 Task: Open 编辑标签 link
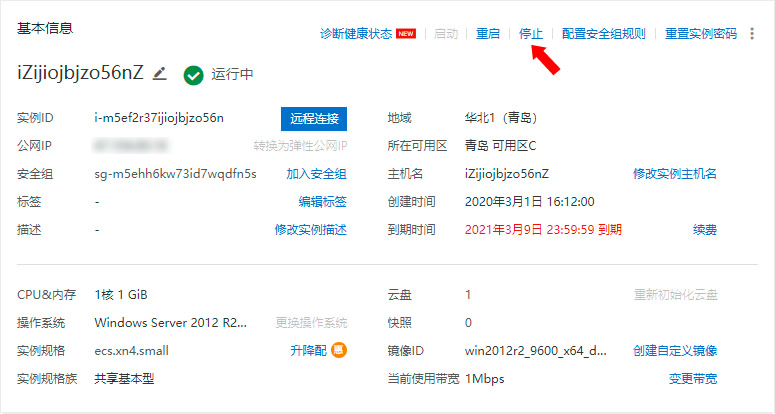pyautogui.click(x=322, y=202)
